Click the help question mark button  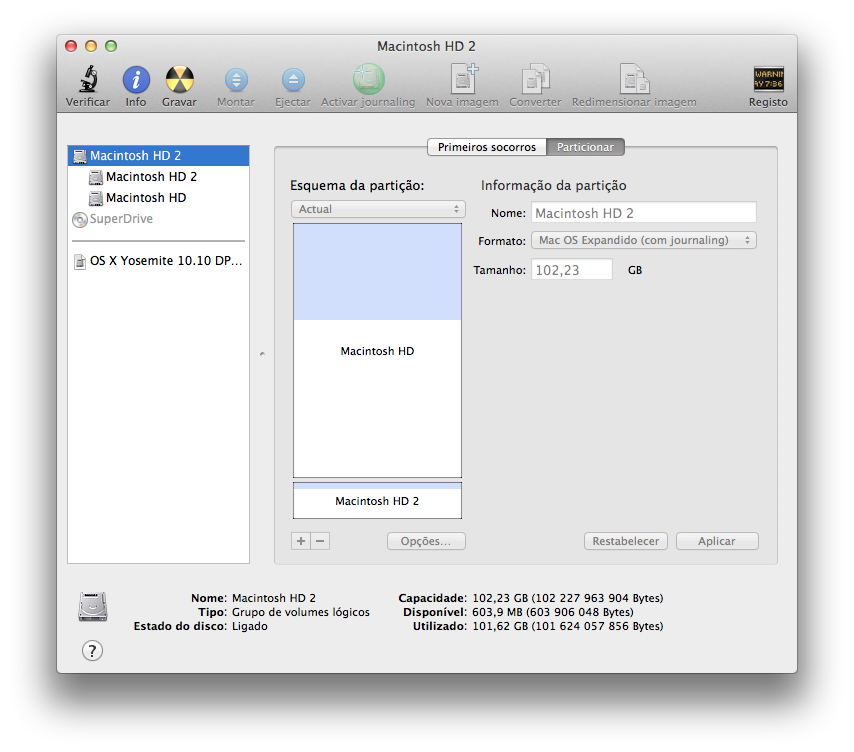92,650
